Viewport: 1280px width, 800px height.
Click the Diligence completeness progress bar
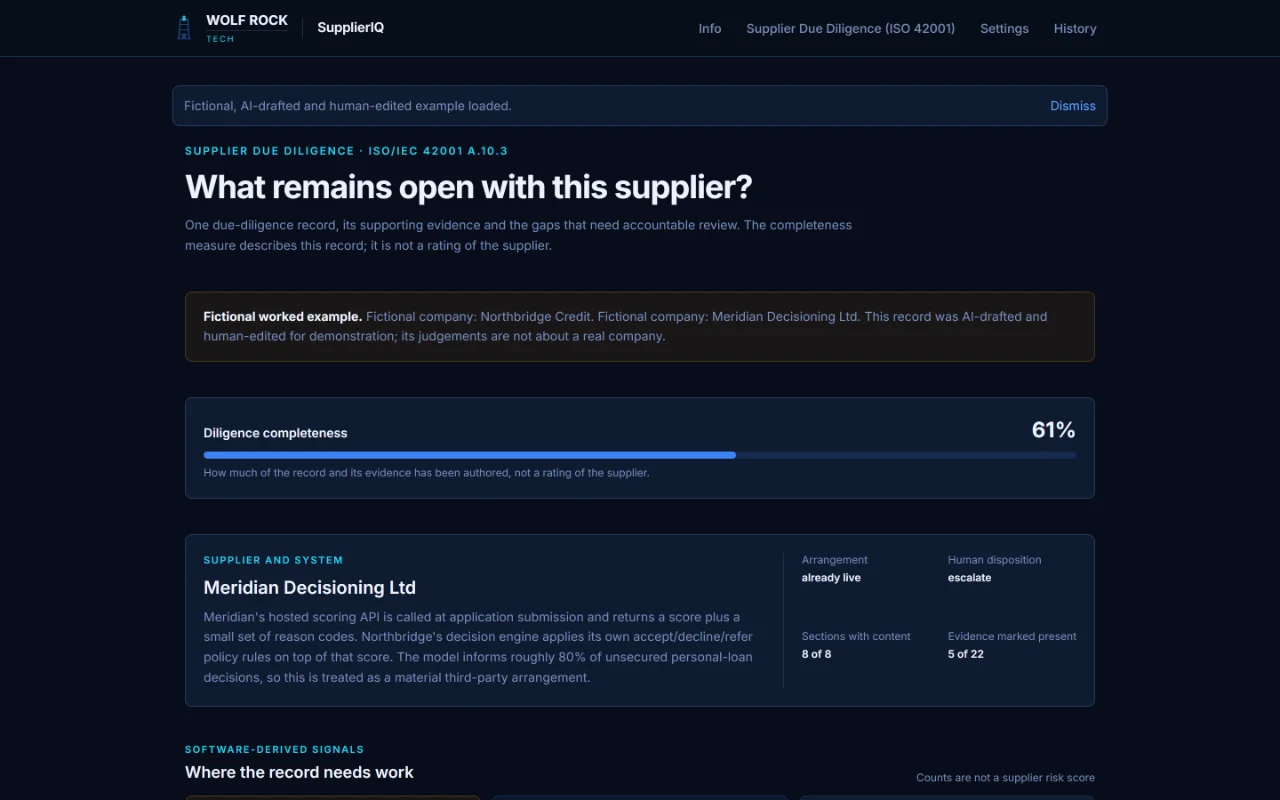coord(640,455)
